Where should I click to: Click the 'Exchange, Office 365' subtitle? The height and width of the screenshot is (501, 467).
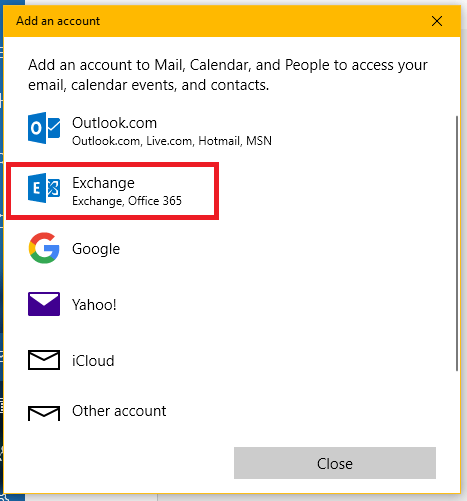pos(127,201)
